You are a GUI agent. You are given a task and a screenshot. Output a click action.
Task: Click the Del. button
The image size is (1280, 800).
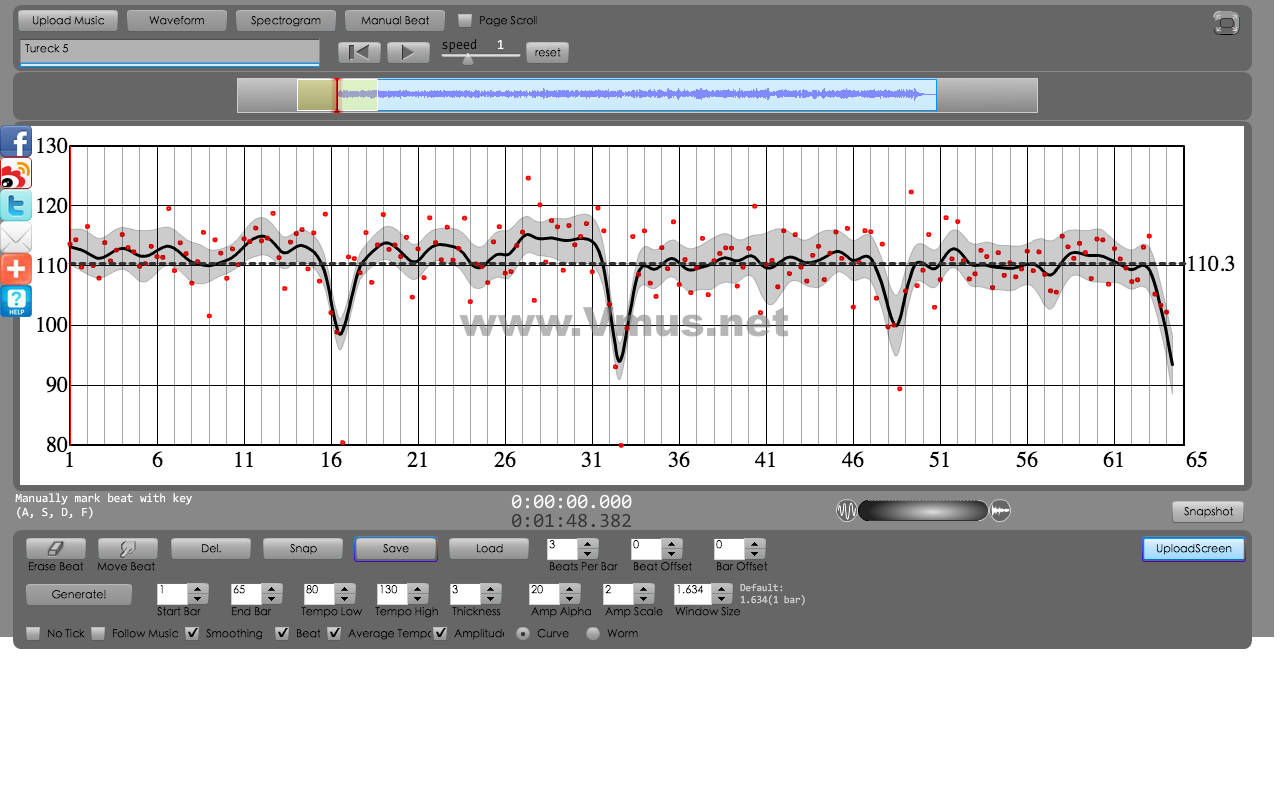211,548
